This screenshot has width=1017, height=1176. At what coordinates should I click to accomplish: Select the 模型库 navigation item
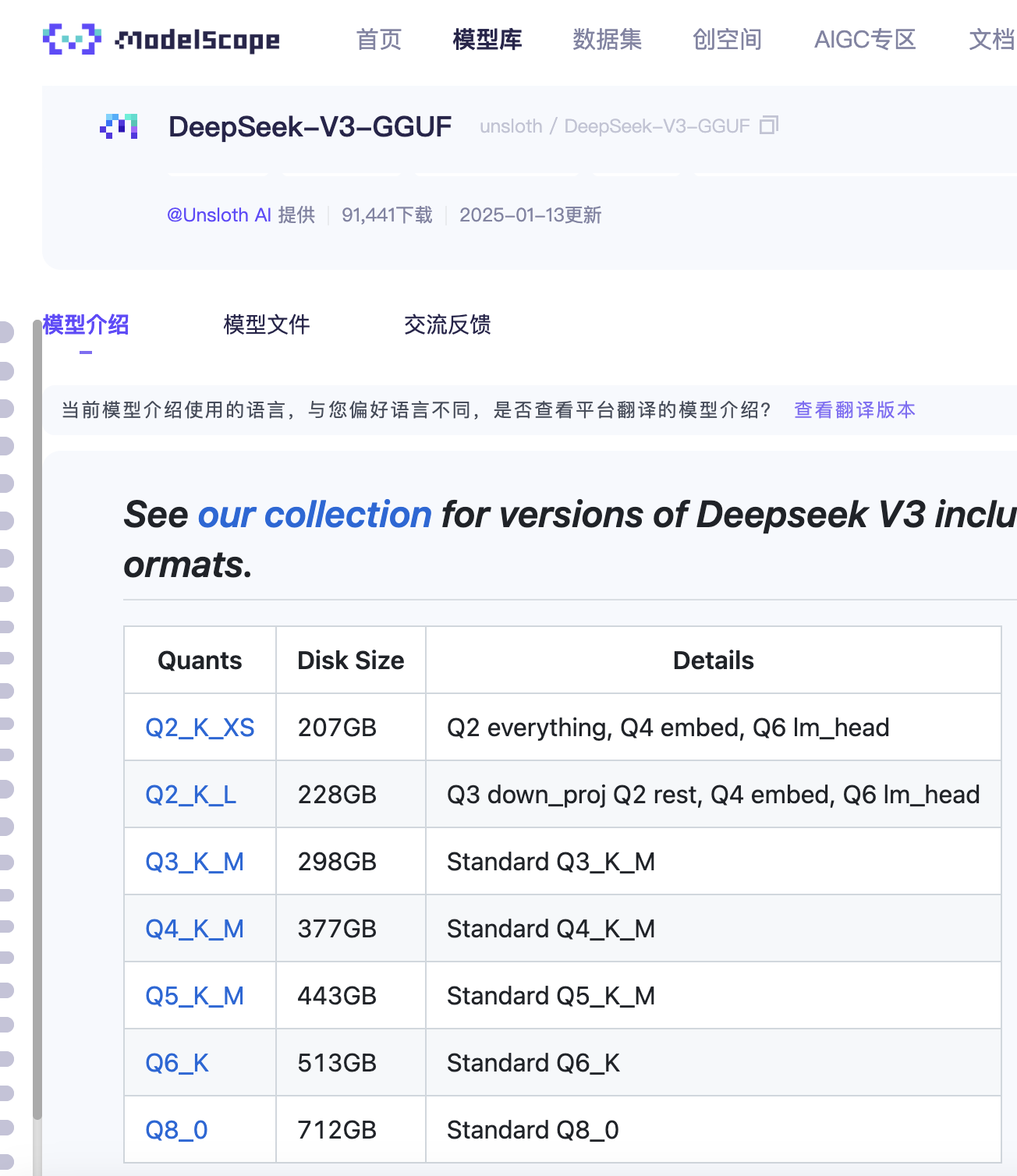pos(487,40)
